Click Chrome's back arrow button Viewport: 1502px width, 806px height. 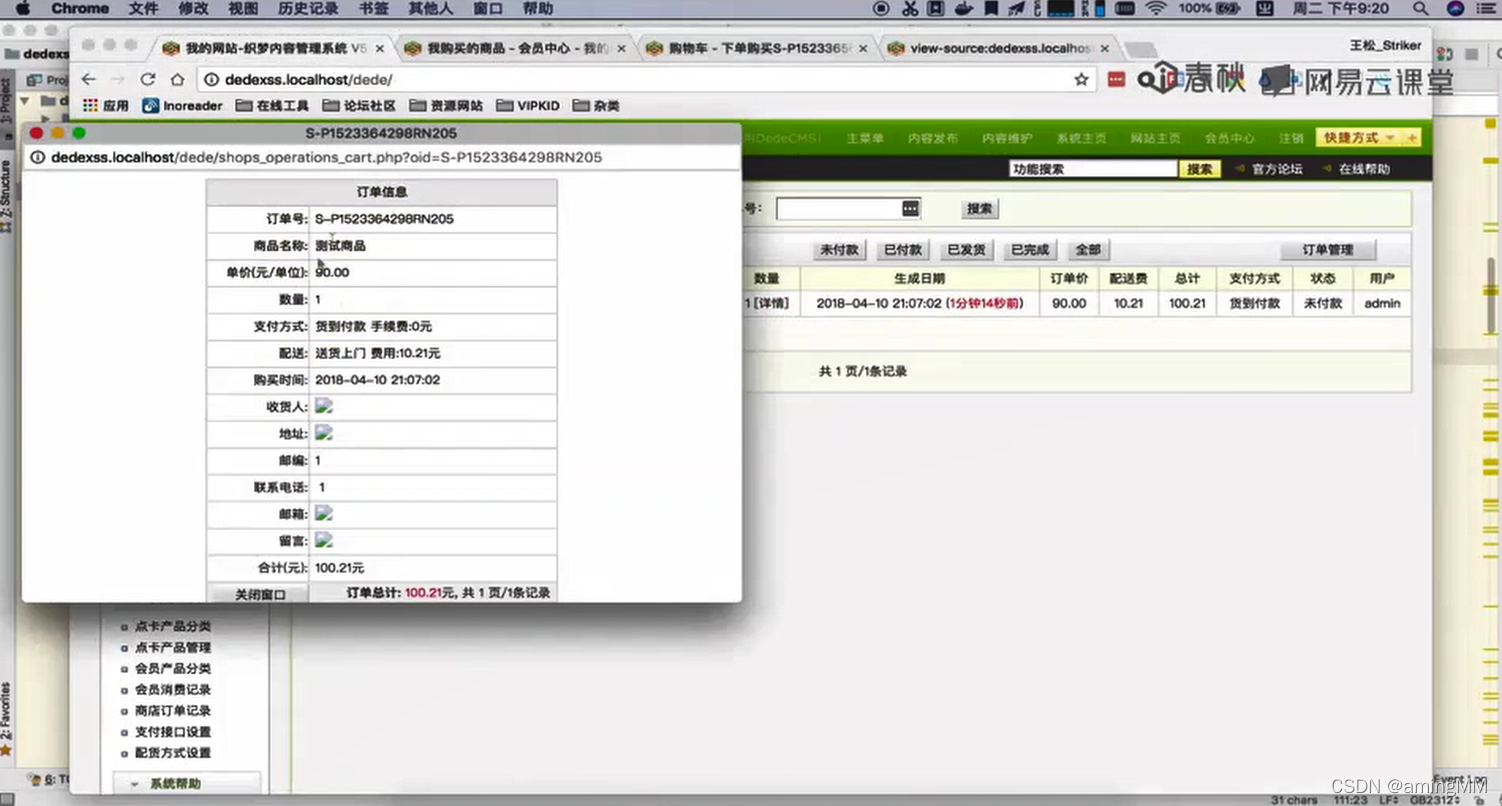point(89,79)
